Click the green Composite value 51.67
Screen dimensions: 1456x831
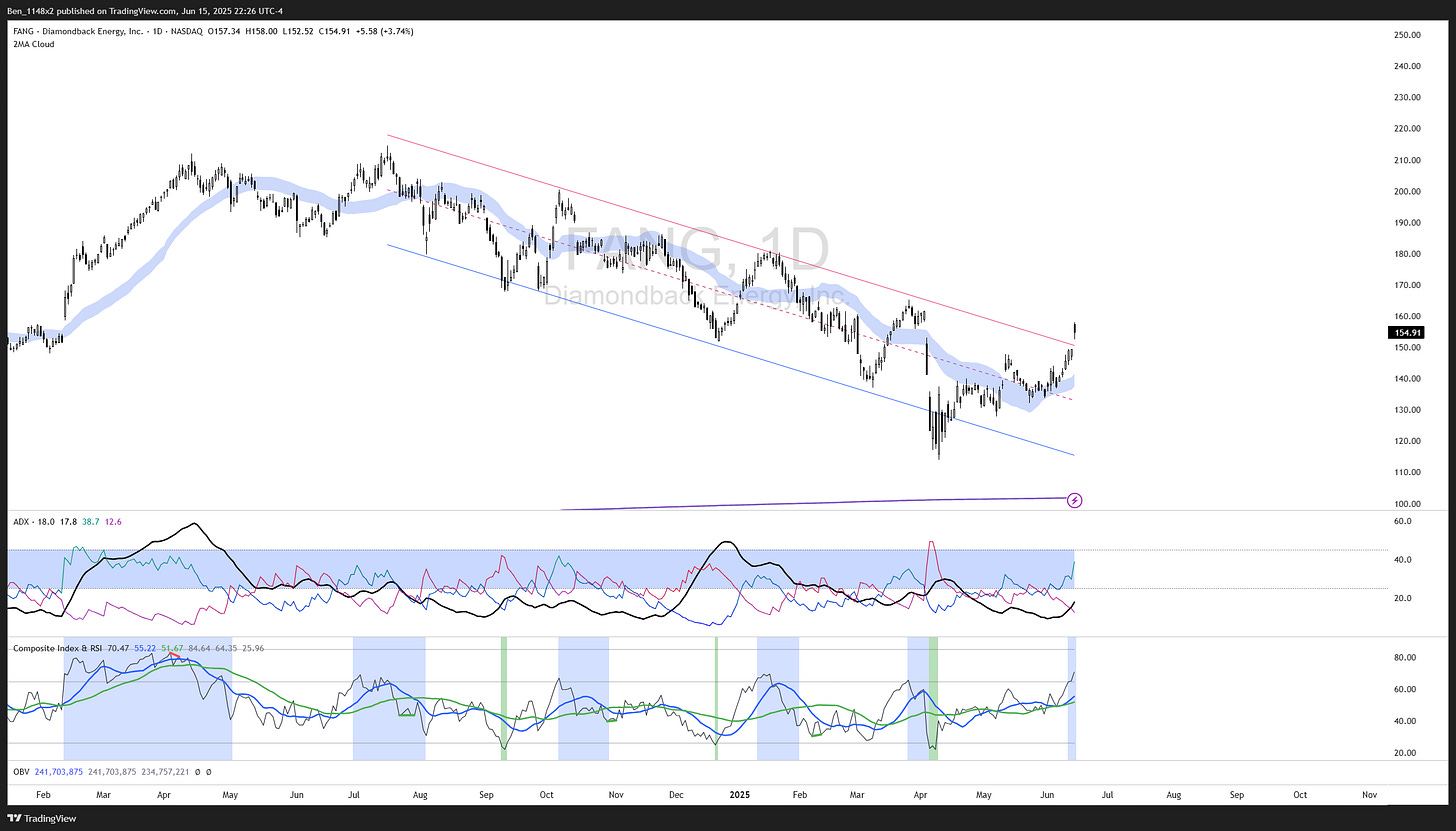coord(172,648)
